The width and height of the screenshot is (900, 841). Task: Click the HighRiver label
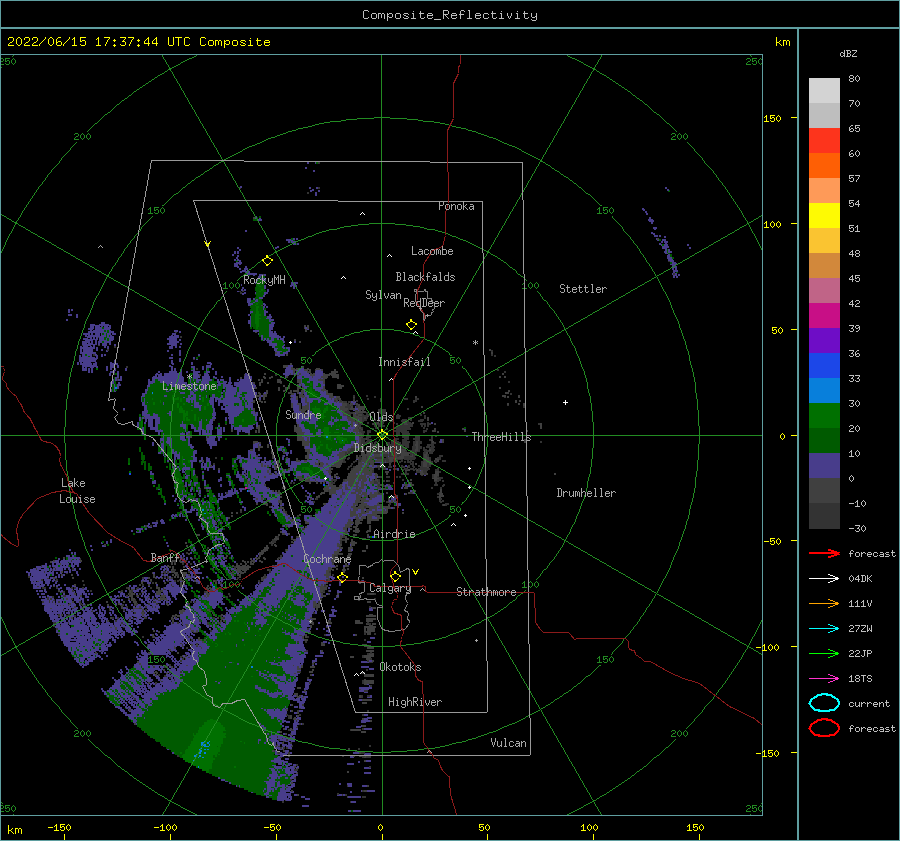tap(415, 702)
